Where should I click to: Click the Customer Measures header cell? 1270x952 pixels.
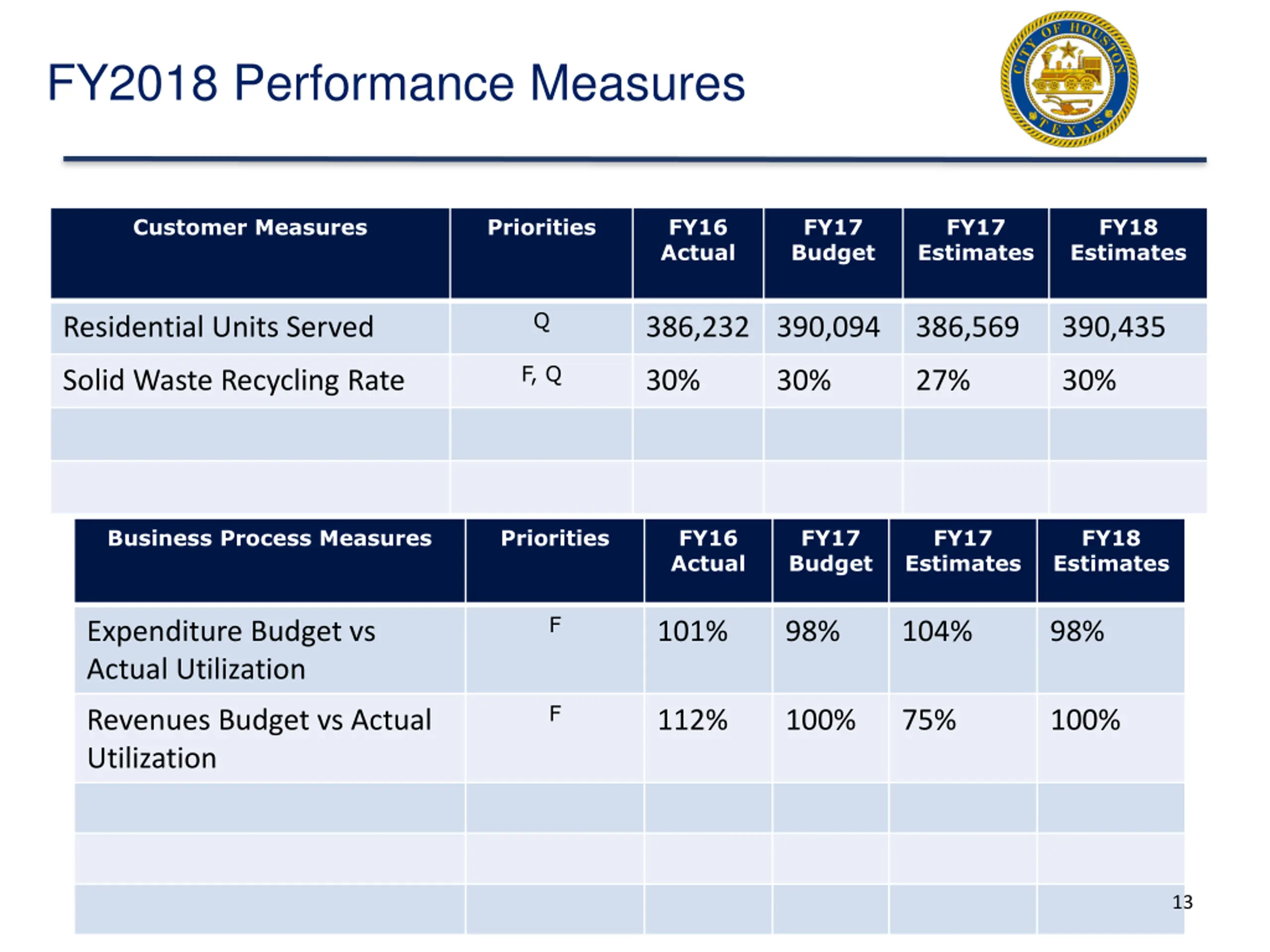[x=250, y=253]
